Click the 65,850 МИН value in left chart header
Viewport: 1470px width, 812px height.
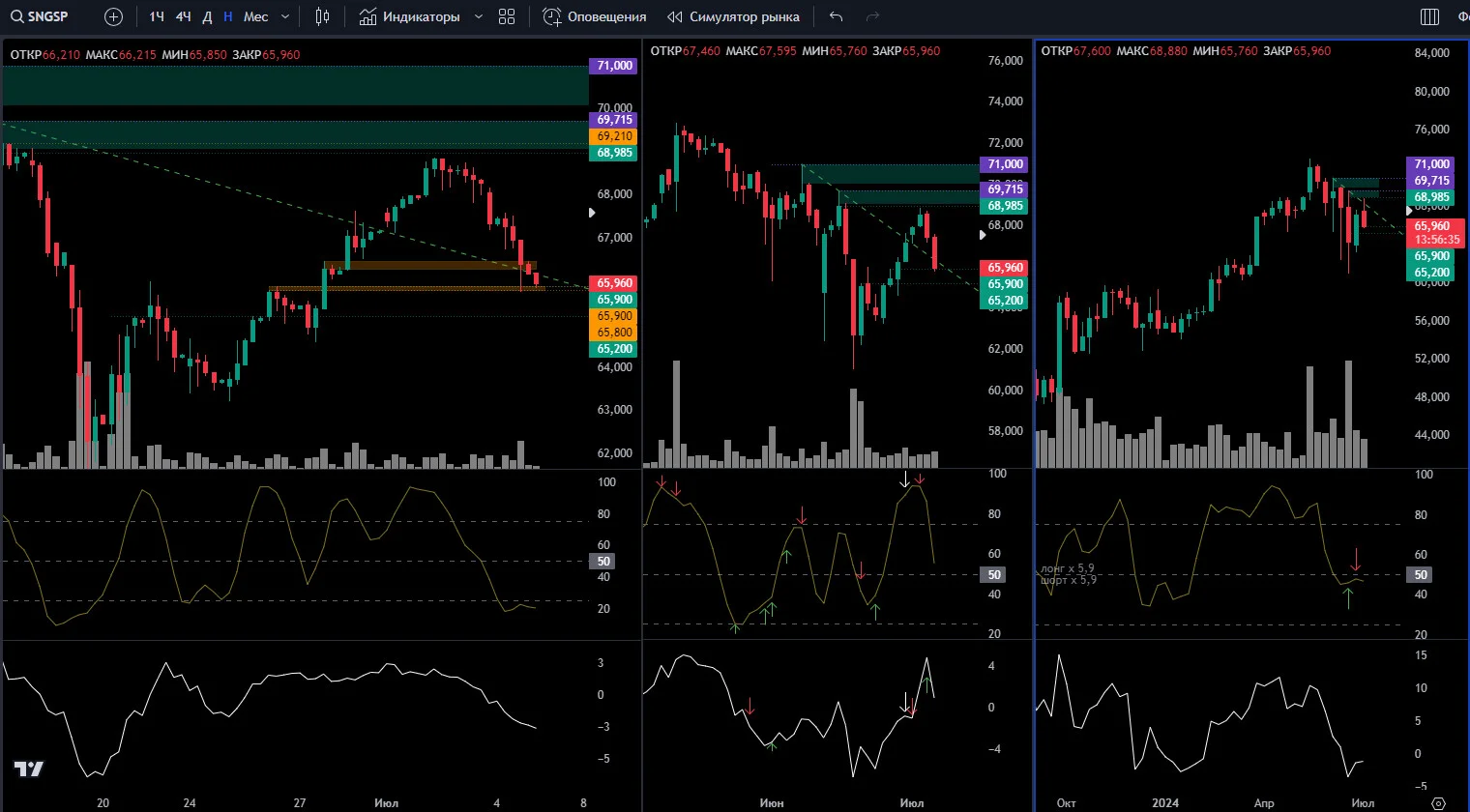coord(208,54)
